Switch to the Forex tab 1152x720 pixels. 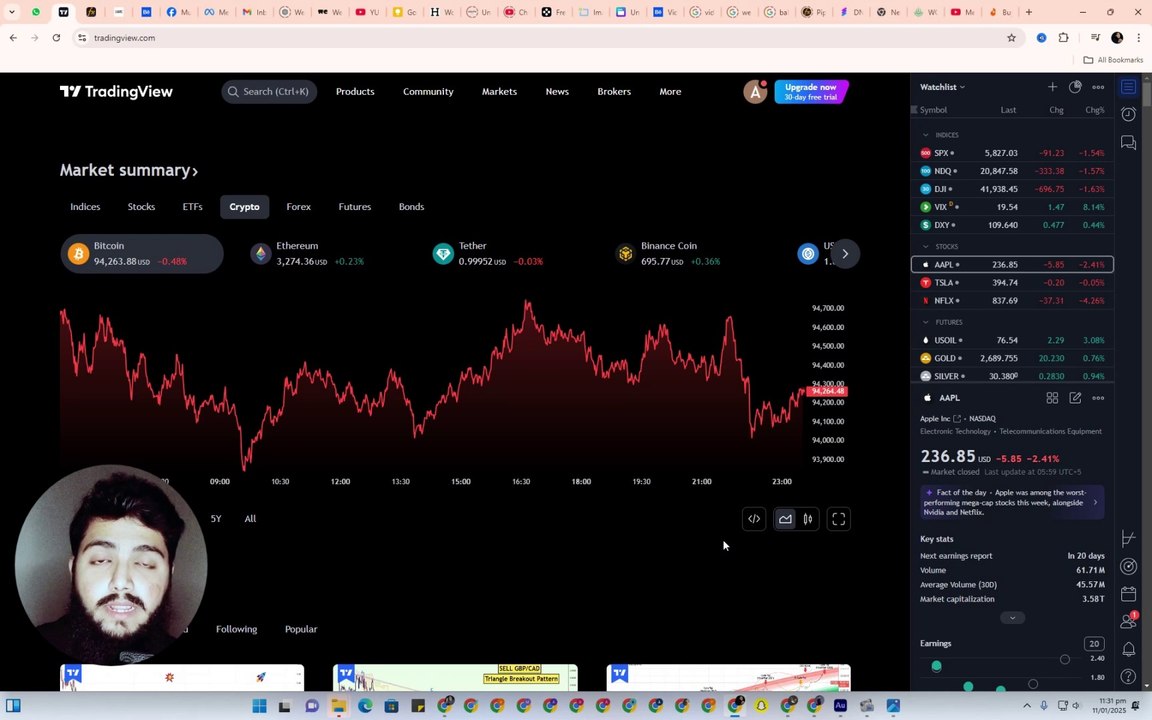click(x=298, y=207)
